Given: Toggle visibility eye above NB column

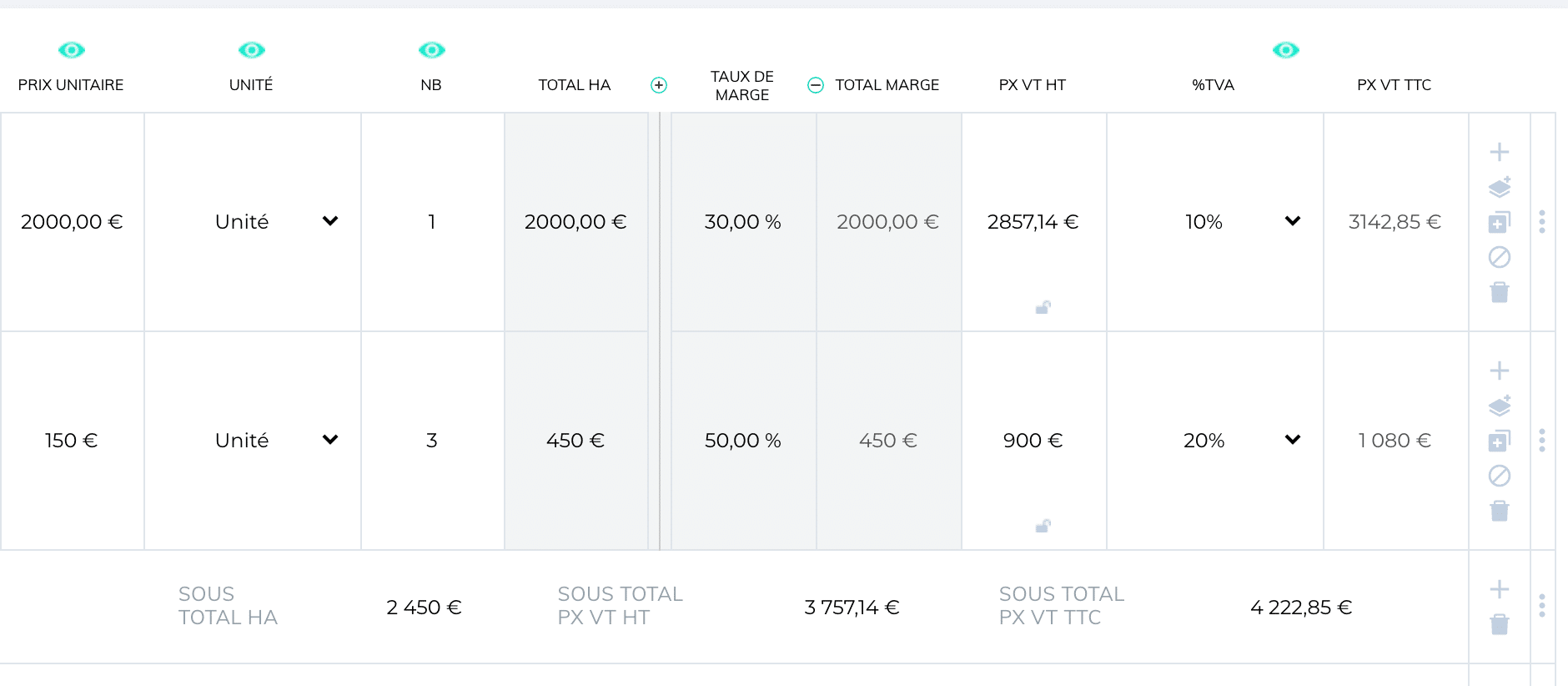Looking at the screenshot, I should click(x=431, y=50).
